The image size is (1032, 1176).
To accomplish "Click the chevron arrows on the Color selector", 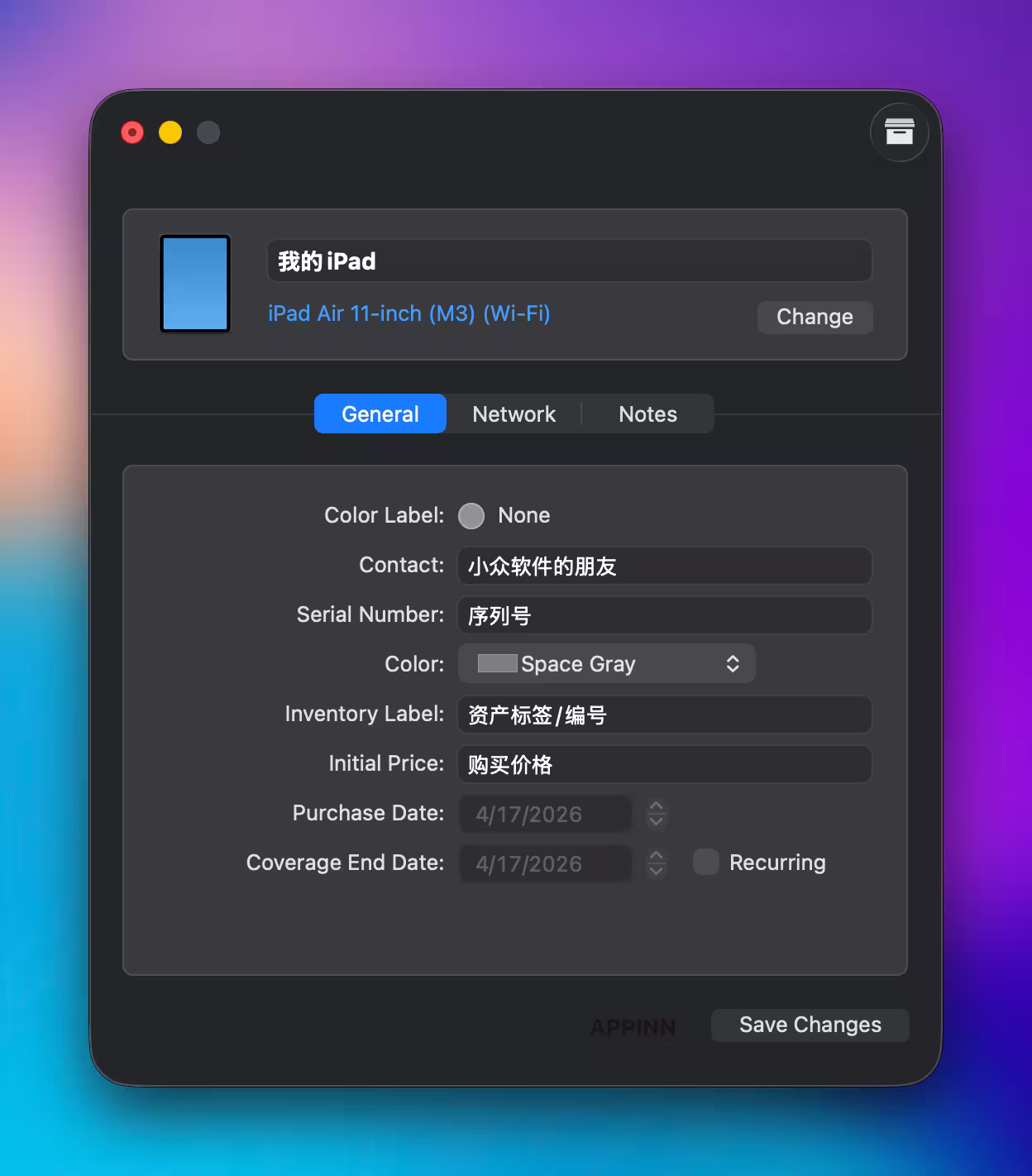I will point(731,663).
